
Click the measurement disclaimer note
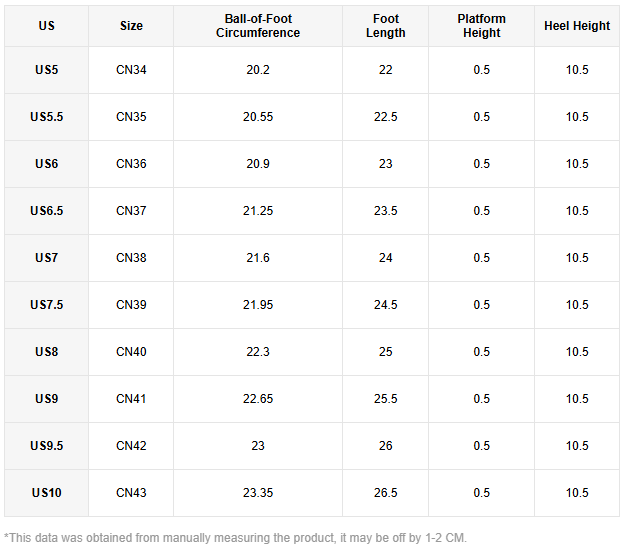(x=236, y=537)
